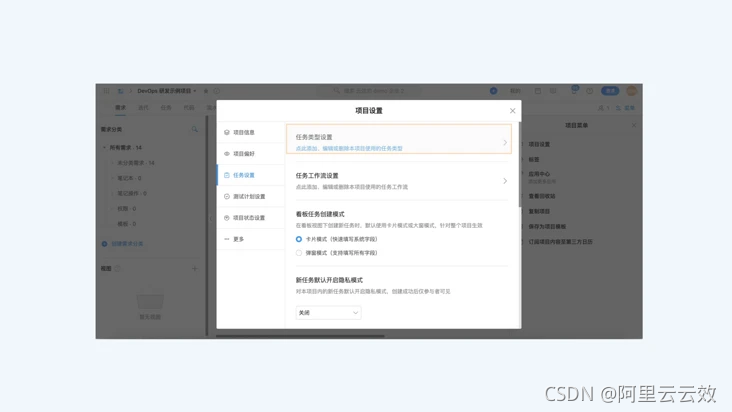Click the blue pill button near avatar
This screenshot has height=412, width=732.
610,91
